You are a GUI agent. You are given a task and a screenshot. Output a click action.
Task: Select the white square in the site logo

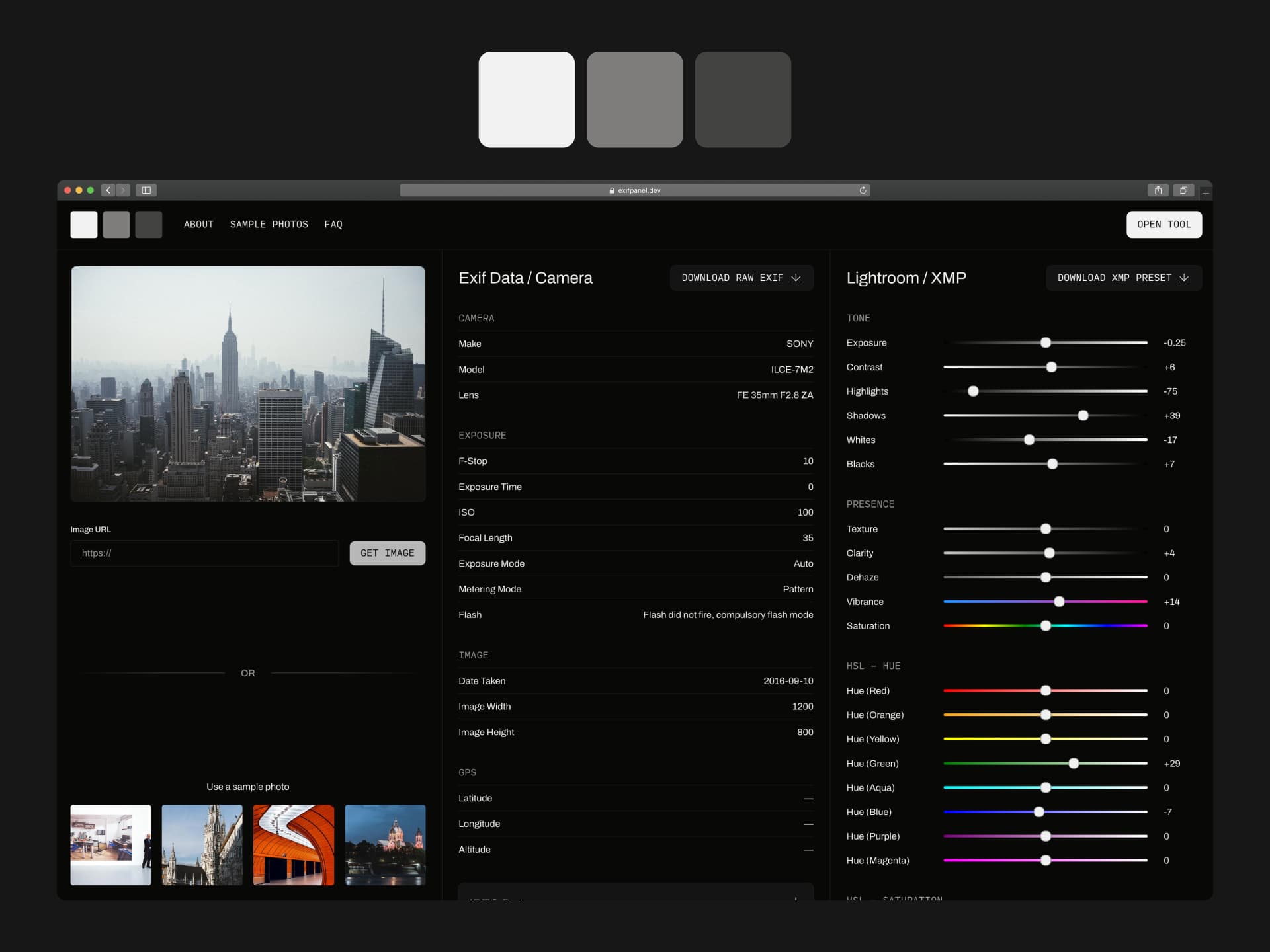(84, 224)
